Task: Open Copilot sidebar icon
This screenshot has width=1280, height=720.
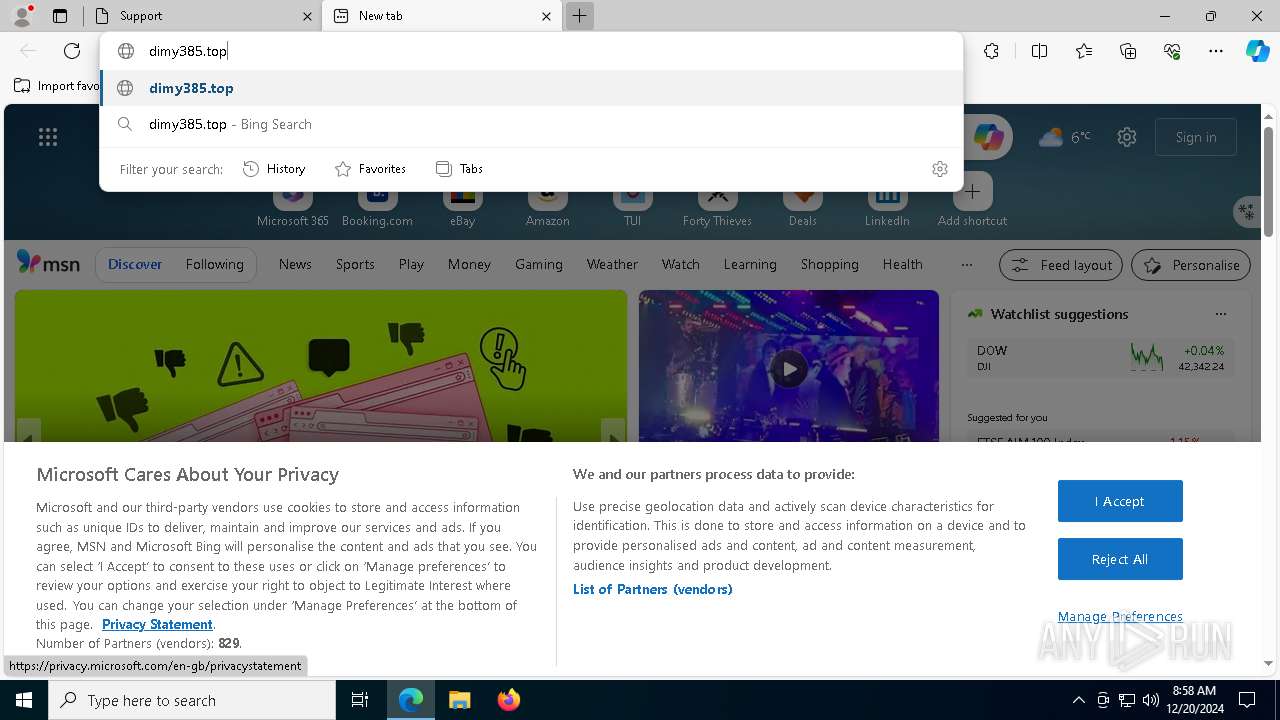Action: (x=1257, y=51)
